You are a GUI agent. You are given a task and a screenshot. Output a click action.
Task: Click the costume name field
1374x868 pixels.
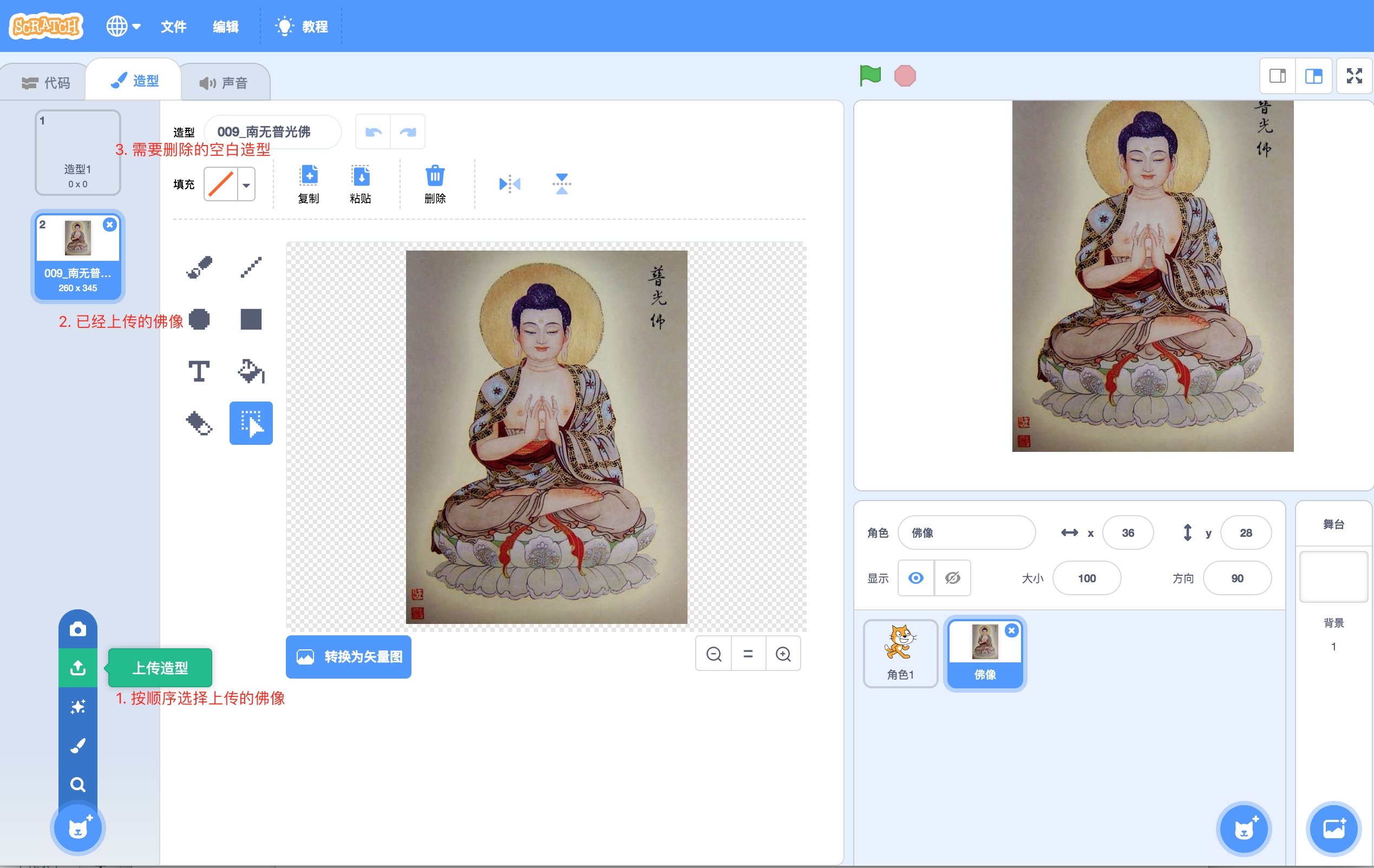273,132
